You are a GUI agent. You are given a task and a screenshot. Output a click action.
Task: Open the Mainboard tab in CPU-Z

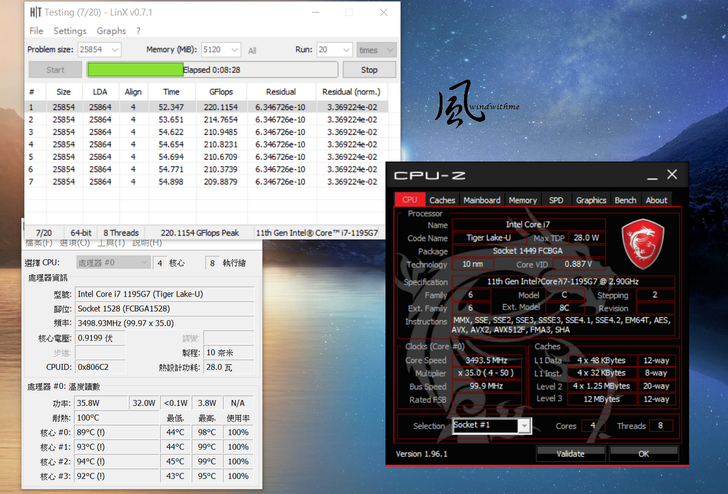(482, 200)
